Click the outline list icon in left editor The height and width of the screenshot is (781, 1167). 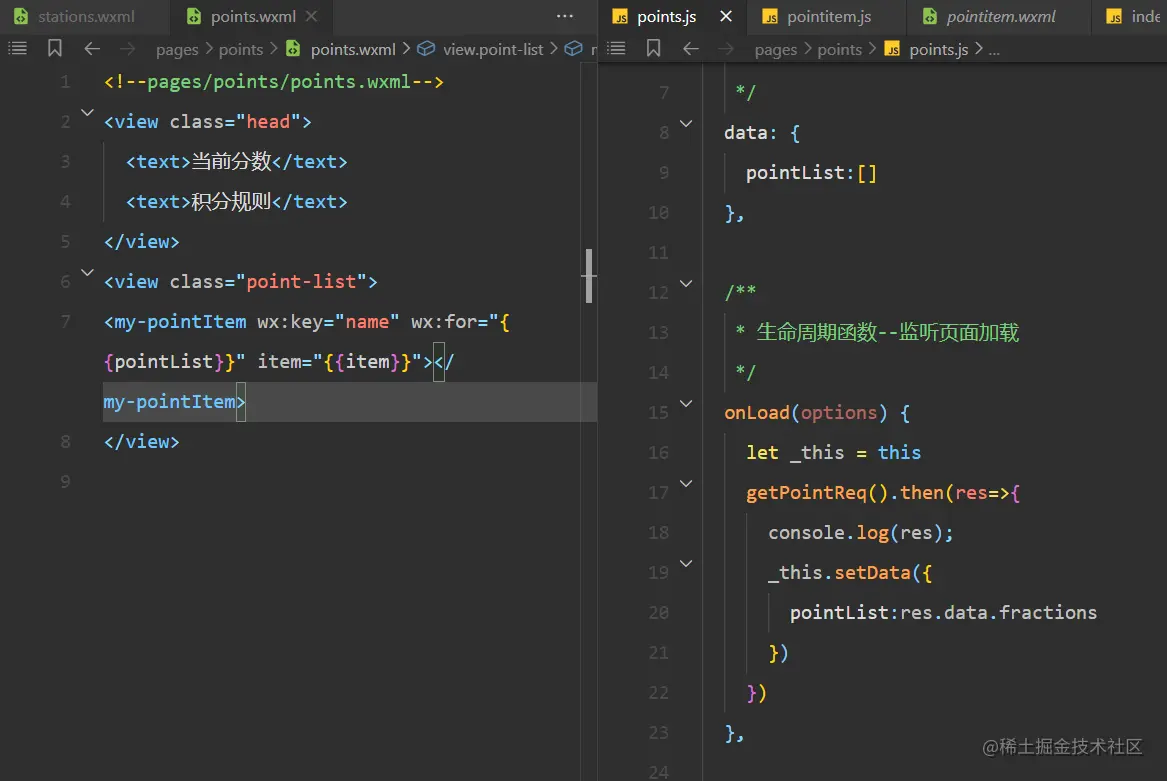coord(17,48)
